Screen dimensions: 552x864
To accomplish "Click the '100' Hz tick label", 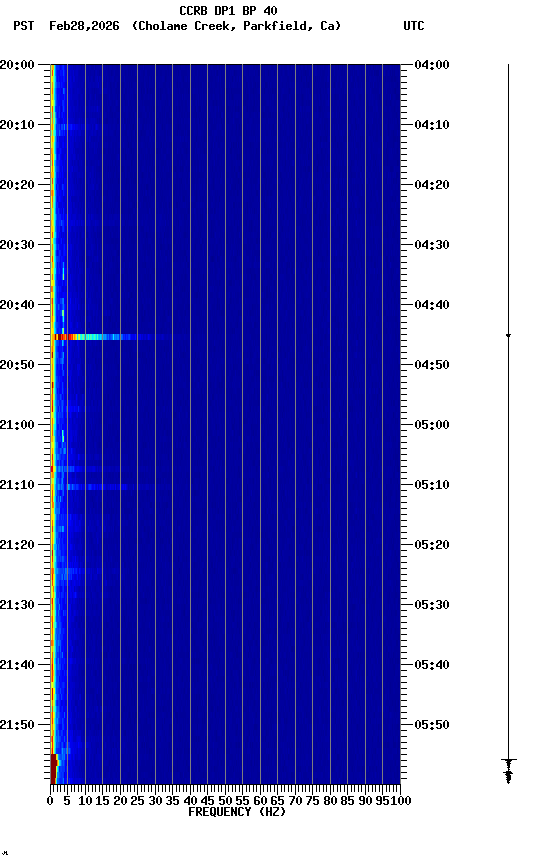I will pyautogui.click(x=401, y=801).
